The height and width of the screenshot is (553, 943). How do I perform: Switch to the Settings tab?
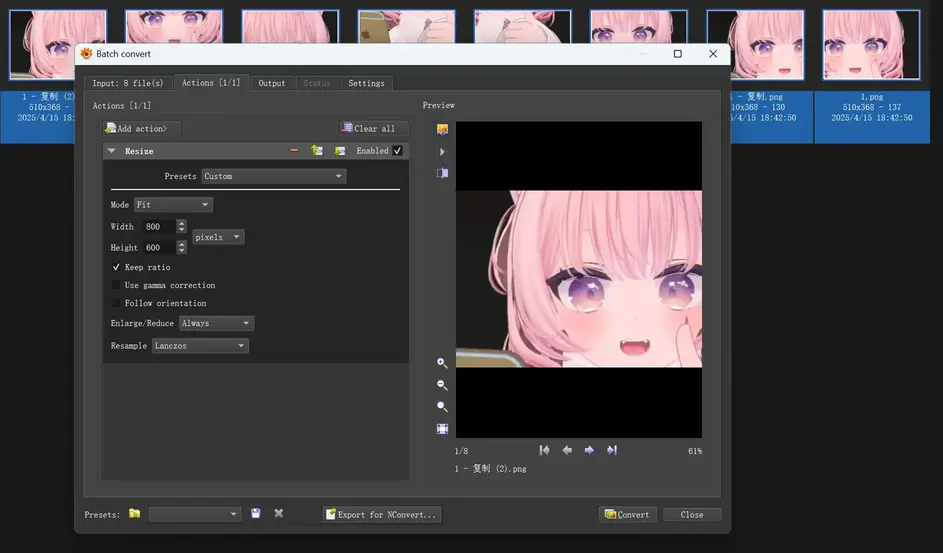point(366,83)
